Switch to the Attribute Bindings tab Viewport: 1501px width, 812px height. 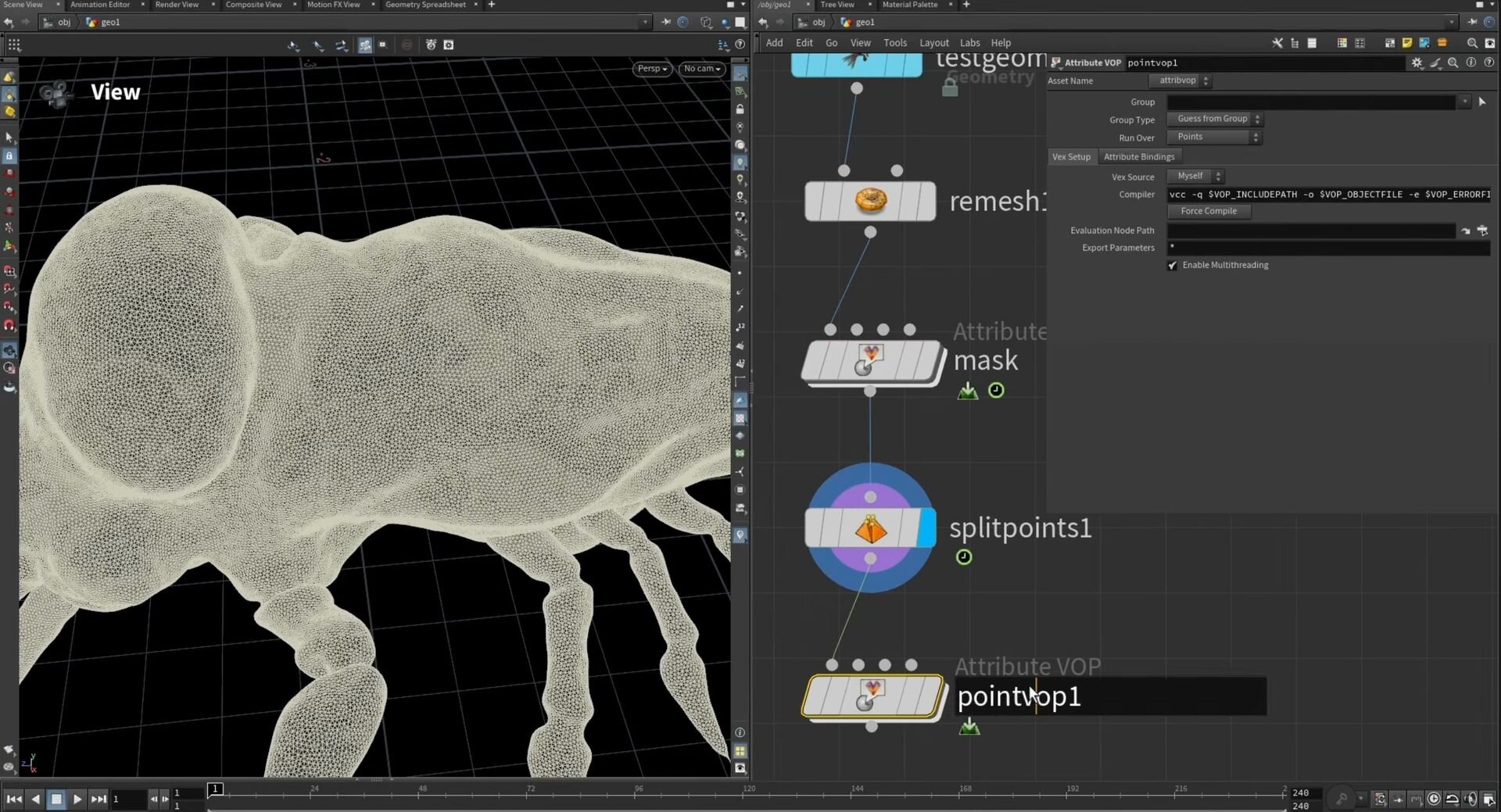click(x=1138, y=157)
